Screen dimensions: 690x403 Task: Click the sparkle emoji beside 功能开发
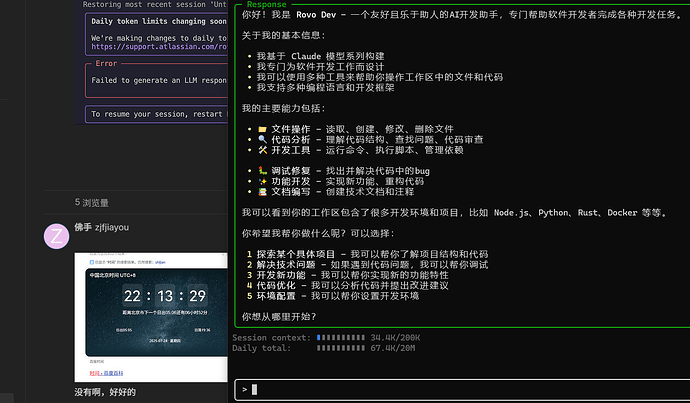point(262,181)
